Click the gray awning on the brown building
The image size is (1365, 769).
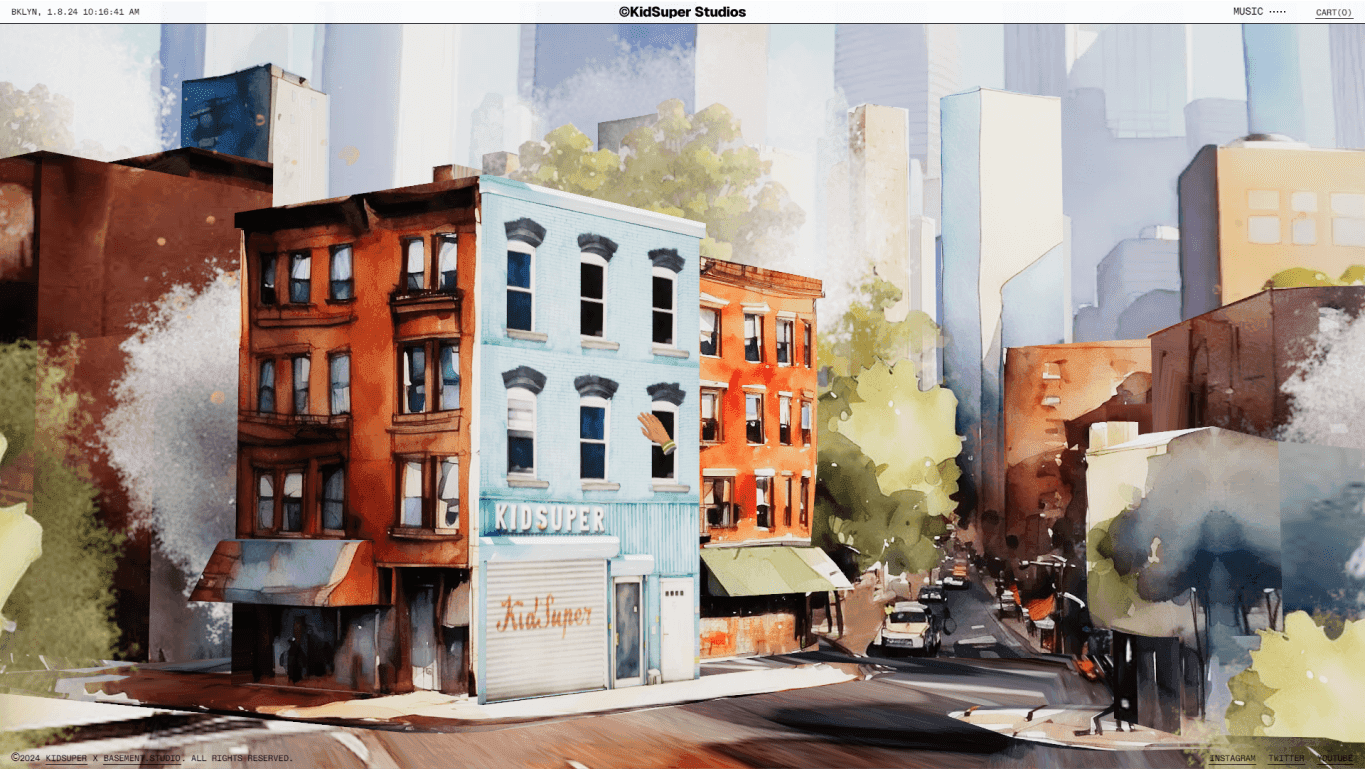pos(283,572)
